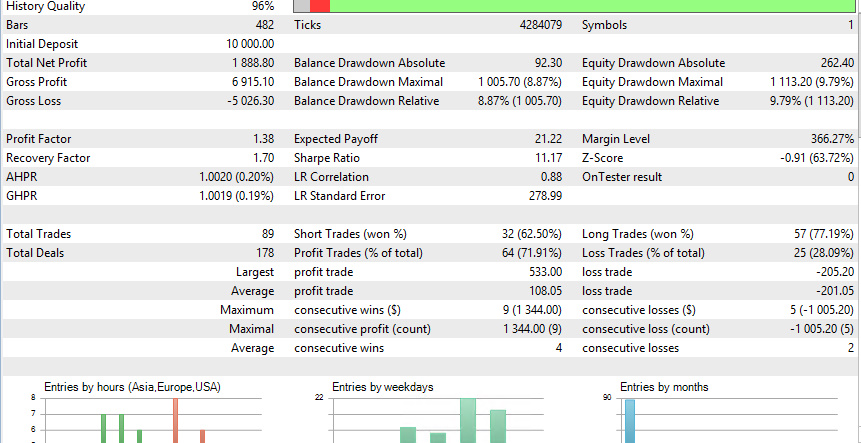This screenshot has width=861, height=443.
Task: Click Balance Drawdown Absolute value 92.30
Action: pyautogui.click(x=548, y=63)
